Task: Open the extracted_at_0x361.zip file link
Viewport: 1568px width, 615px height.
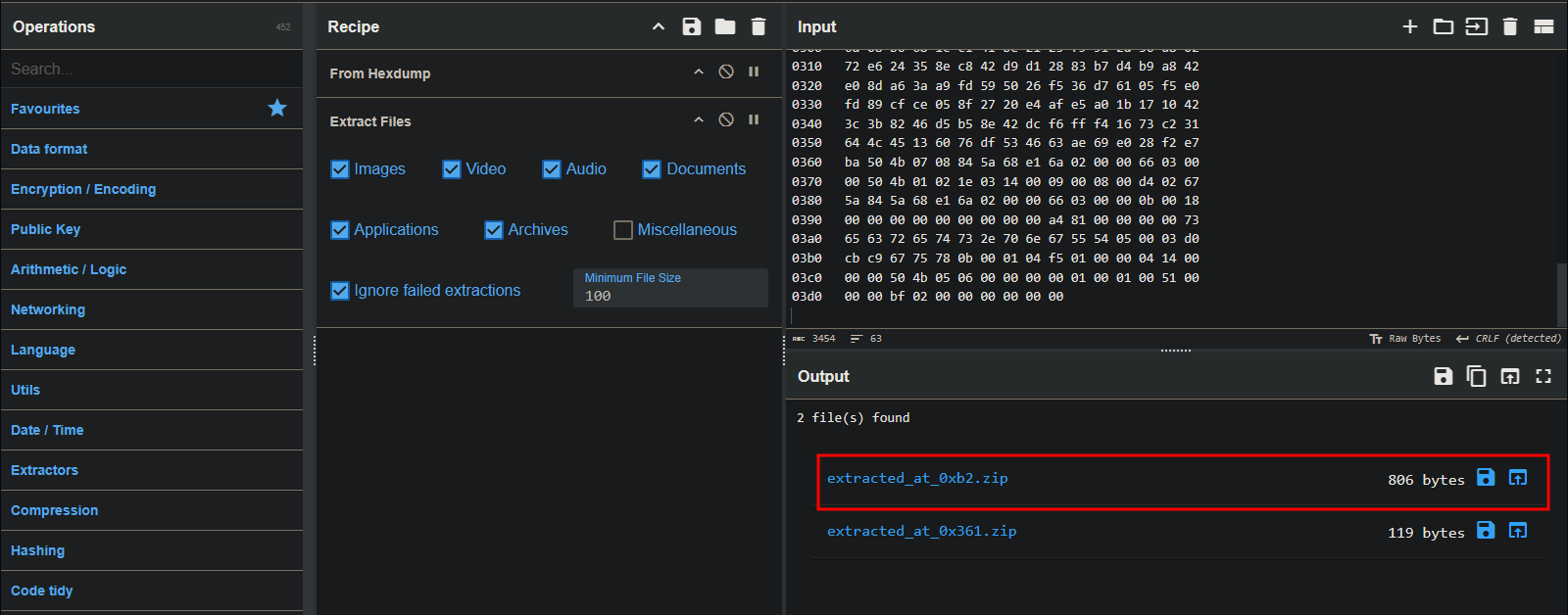Action: pyautogui.click(x=921, y=531)
